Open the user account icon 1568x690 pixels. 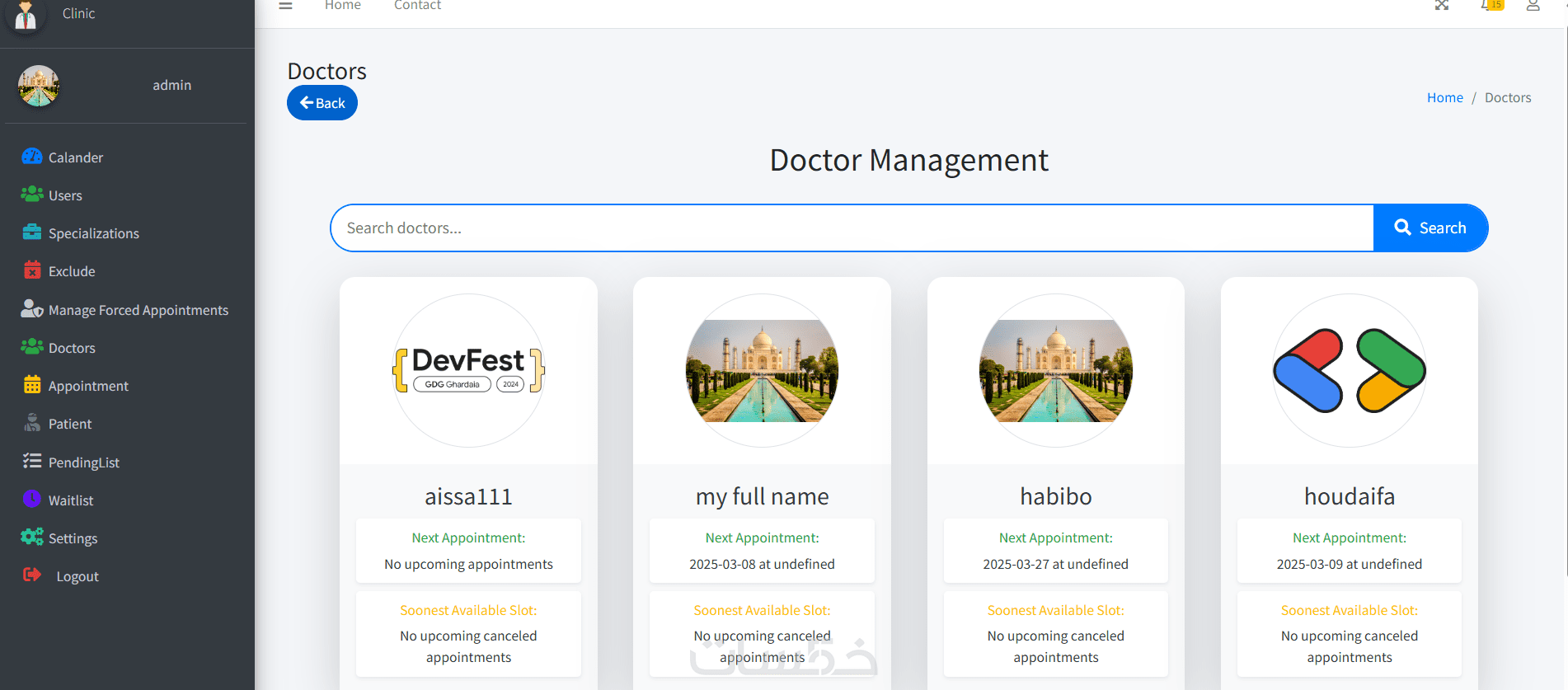pos(1533,6)
